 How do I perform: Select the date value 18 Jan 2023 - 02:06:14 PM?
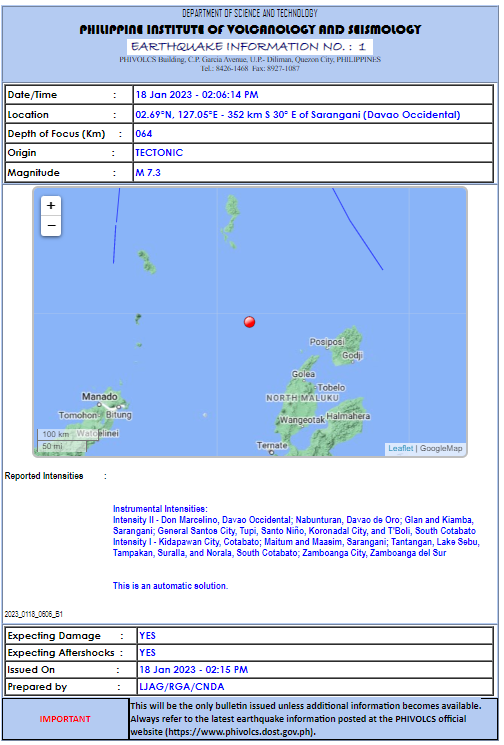(x=197, y=95)
